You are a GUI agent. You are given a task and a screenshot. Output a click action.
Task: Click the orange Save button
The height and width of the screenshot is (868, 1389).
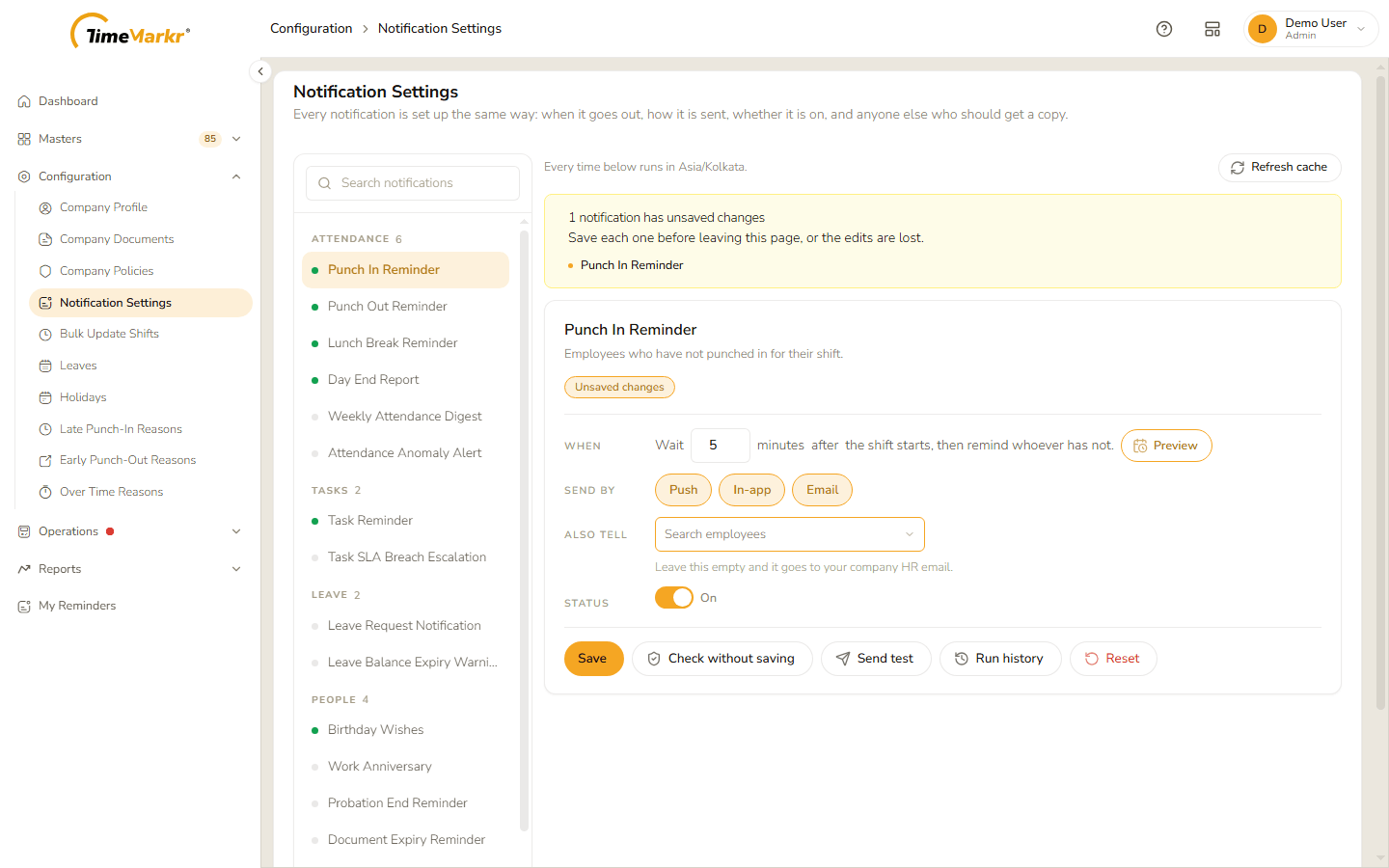coord(593,659)
